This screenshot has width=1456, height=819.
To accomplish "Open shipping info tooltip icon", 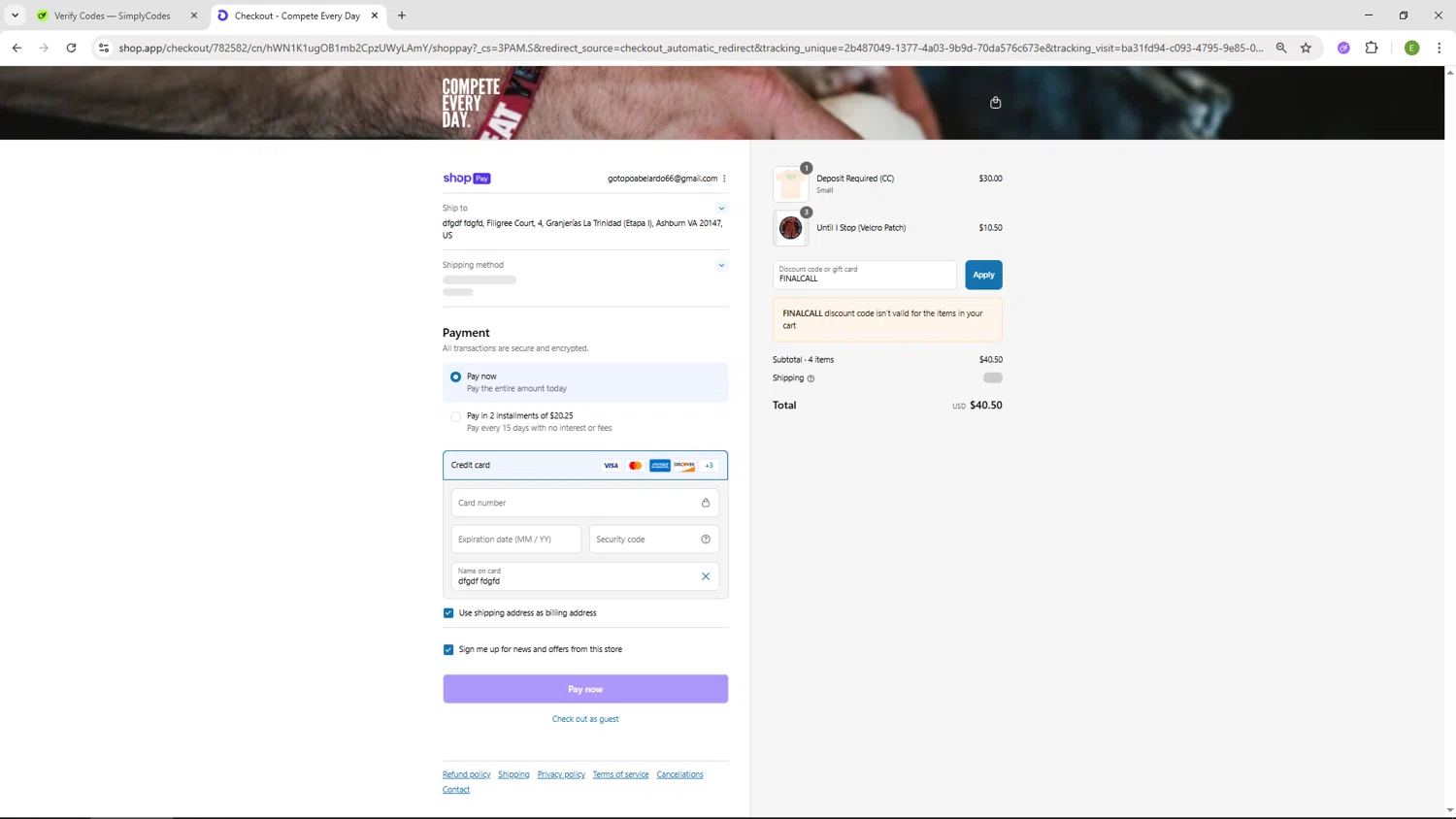I will point(811,378).
